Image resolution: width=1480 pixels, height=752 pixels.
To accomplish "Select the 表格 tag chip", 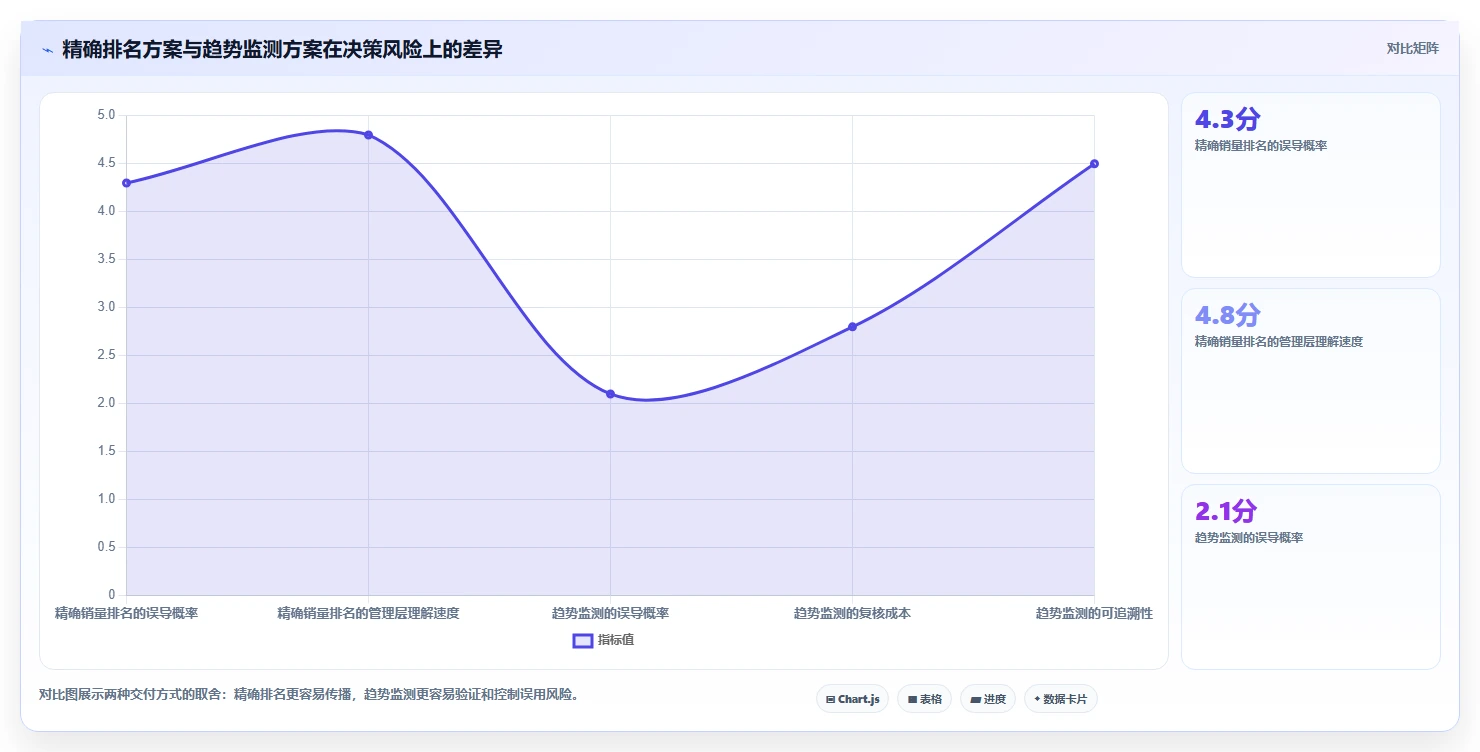I will tap(924, 699).
